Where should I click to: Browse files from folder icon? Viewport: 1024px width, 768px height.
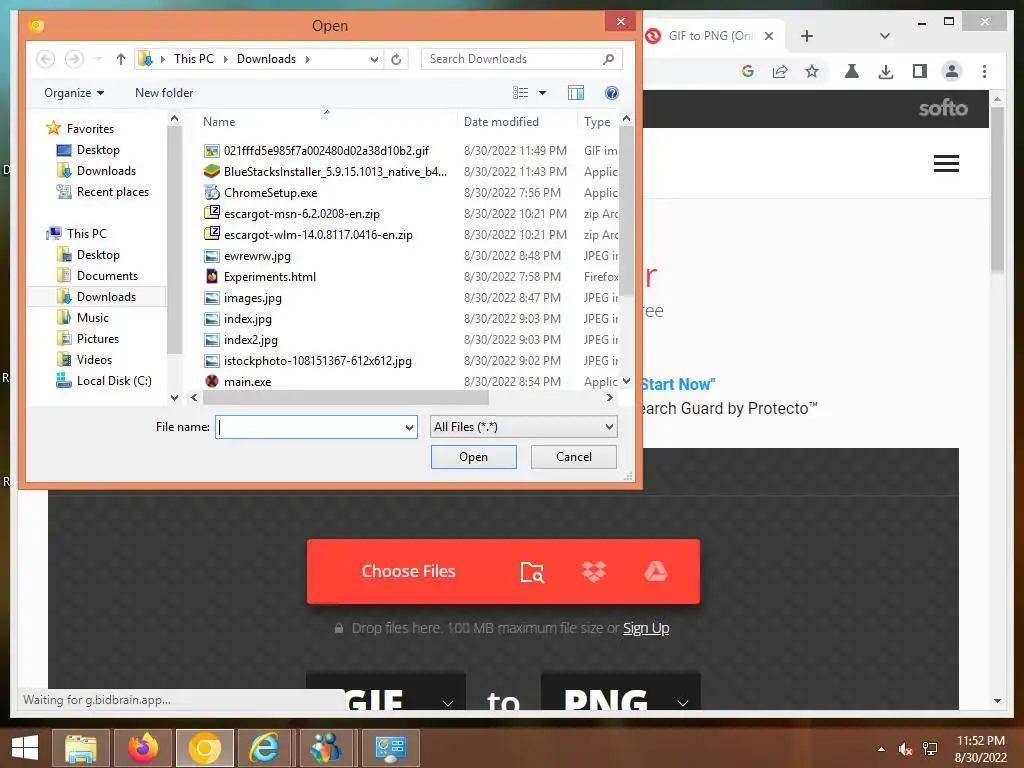point(532,571)
